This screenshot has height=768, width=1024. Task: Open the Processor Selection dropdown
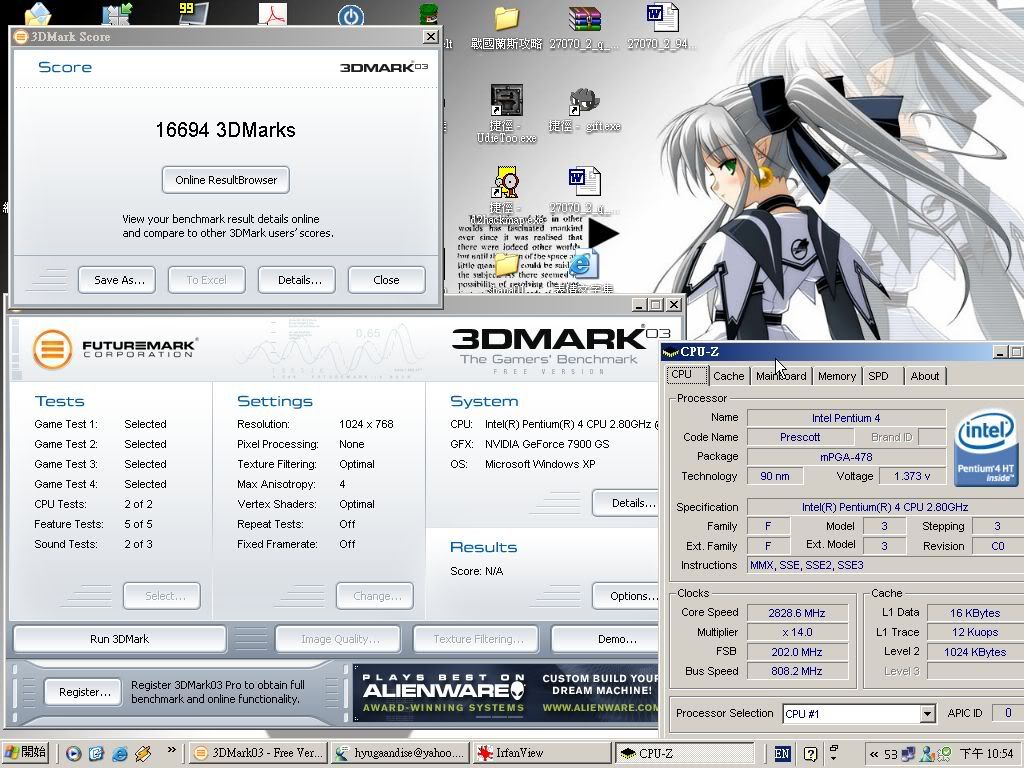point(927,713)
